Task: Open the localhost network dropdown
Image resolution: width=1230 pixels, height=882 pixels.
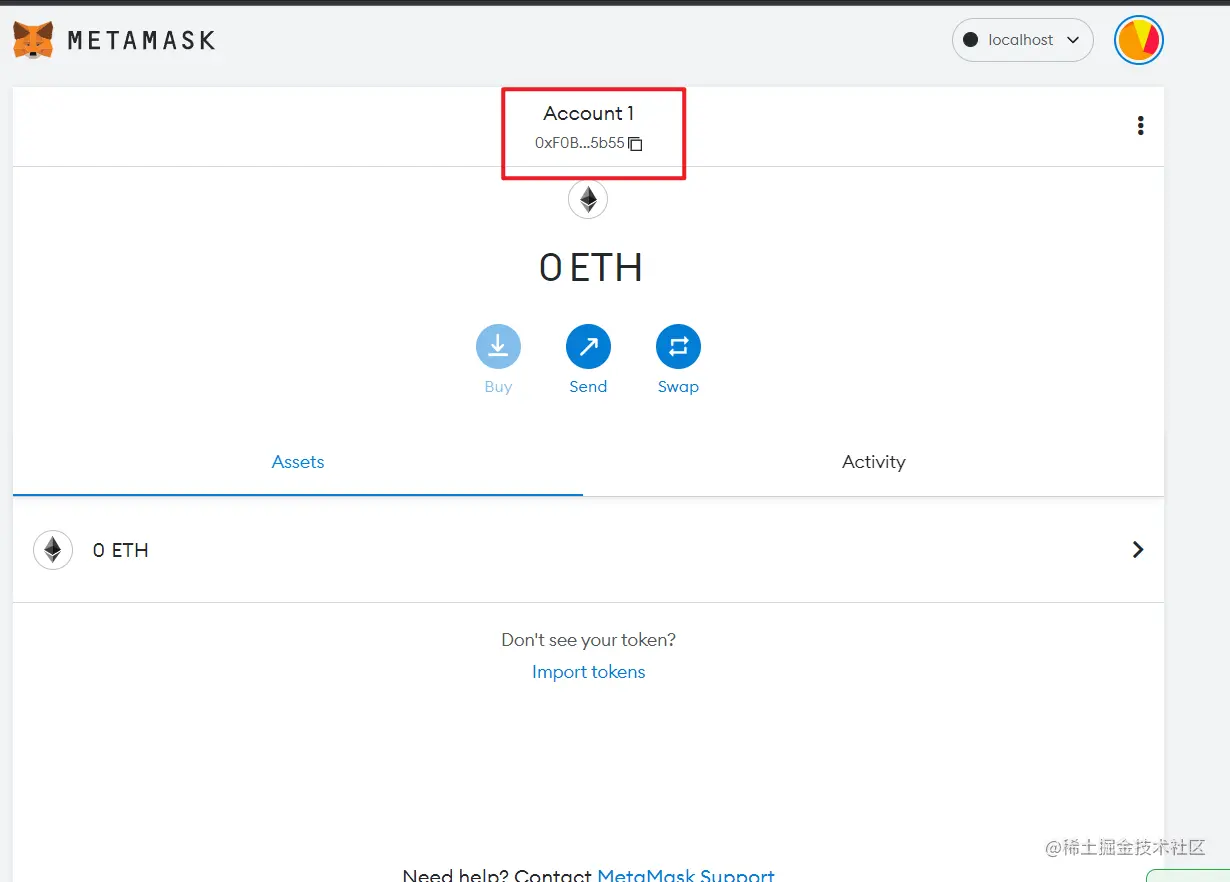Action: (x=1022, y=40)
